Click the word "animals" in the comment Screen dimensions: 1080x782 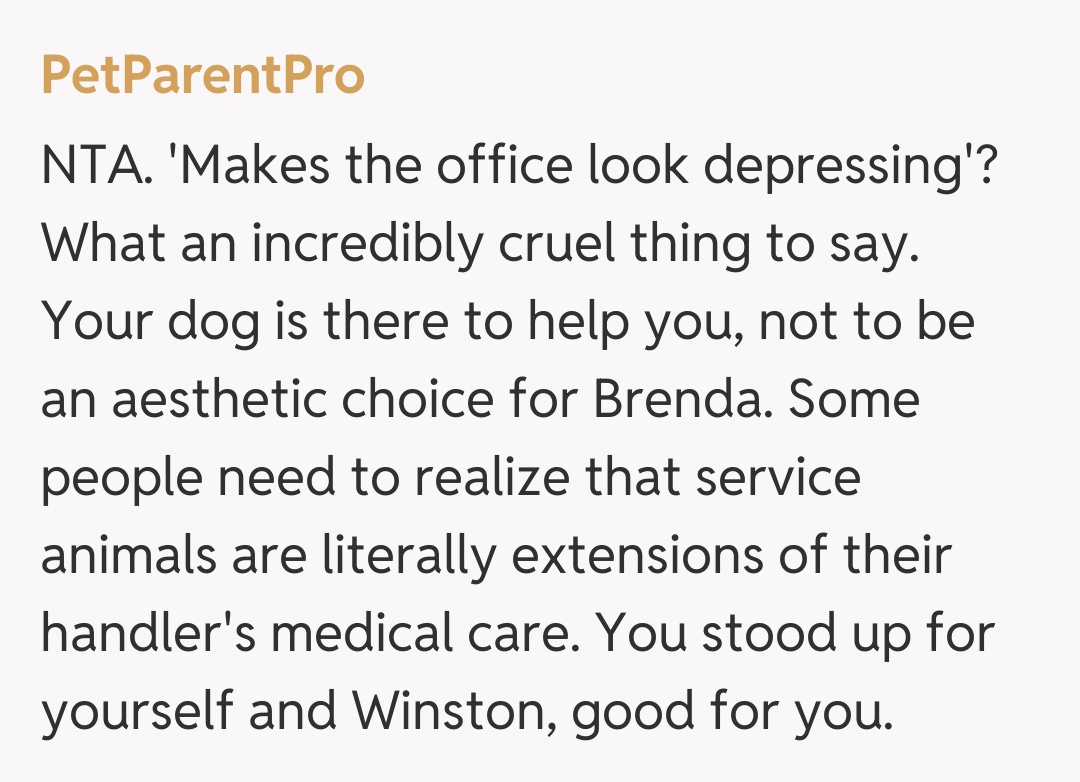[x=128, y=556]
